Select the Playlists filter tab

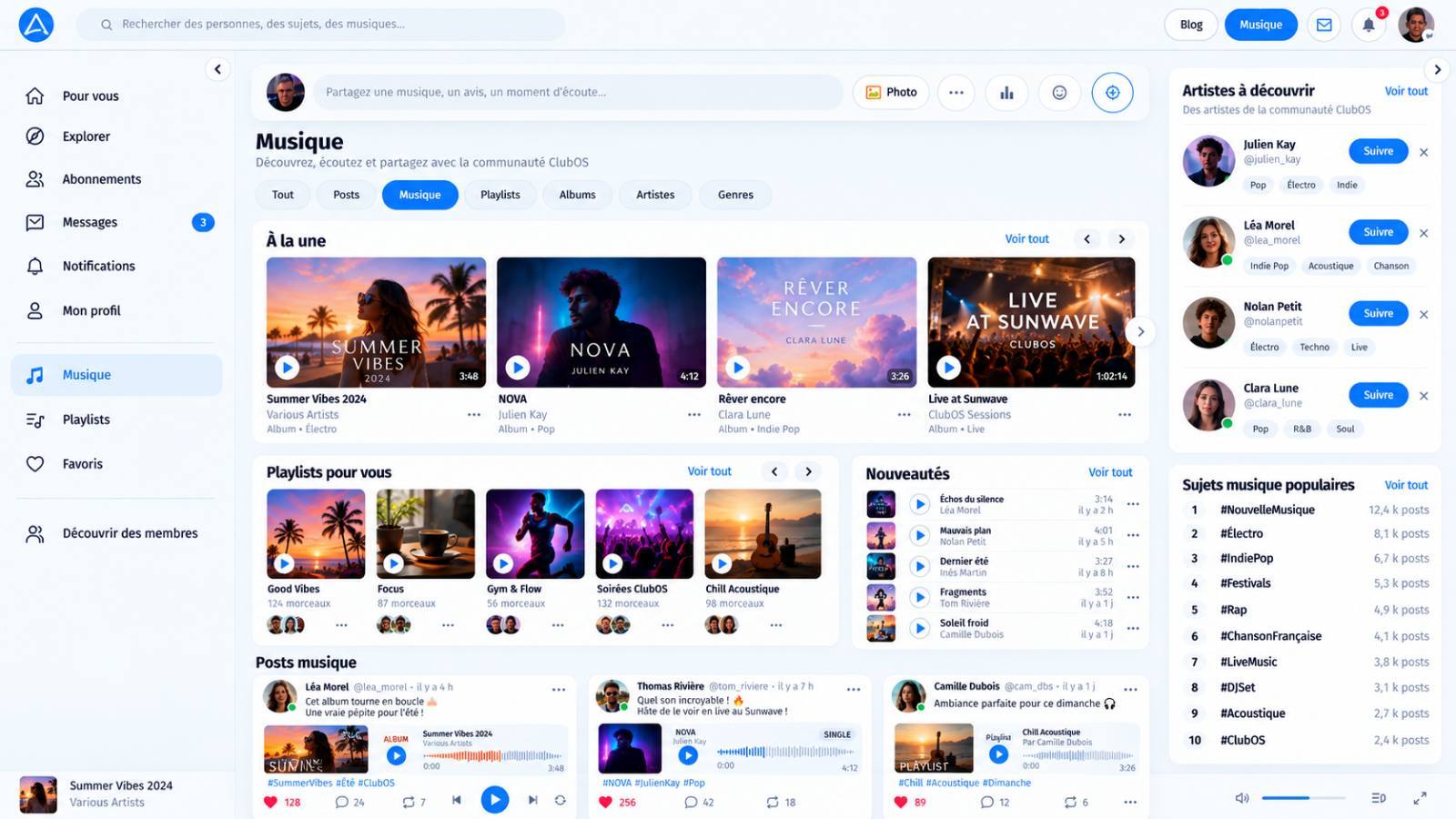tap(500, 195)
